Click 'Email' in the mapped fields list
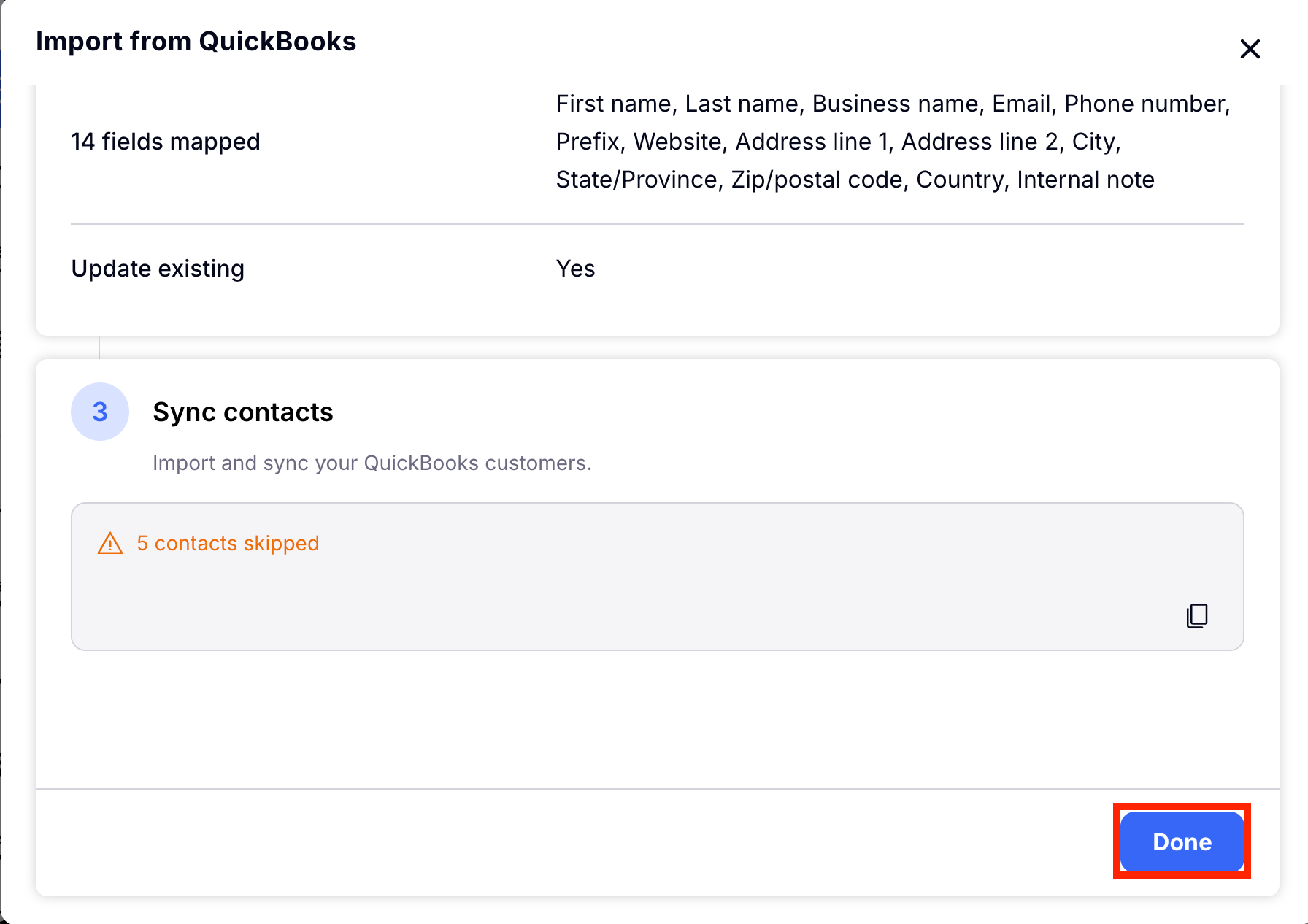 (1021, 104)
